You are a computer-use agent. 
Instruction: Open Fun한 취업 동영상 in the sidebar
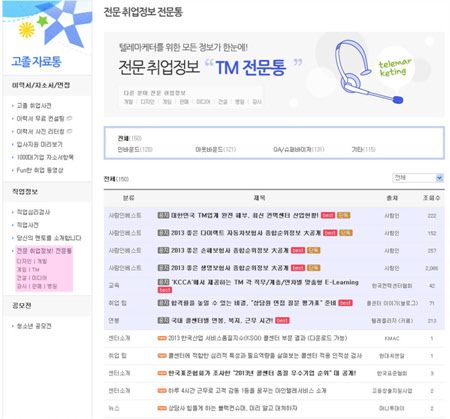[40, 170]
